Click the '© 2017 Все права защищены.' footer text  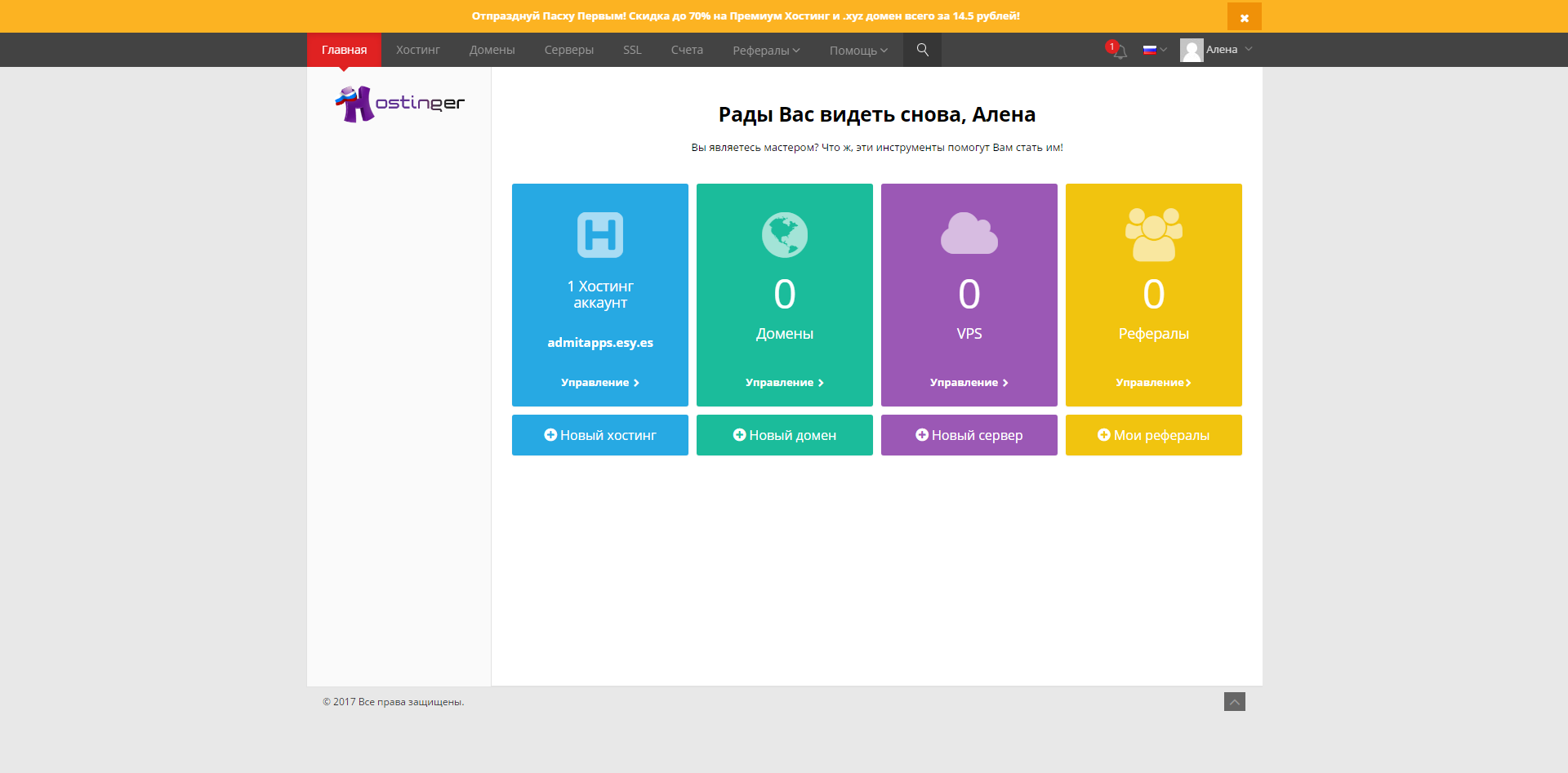tap(393, 702)
